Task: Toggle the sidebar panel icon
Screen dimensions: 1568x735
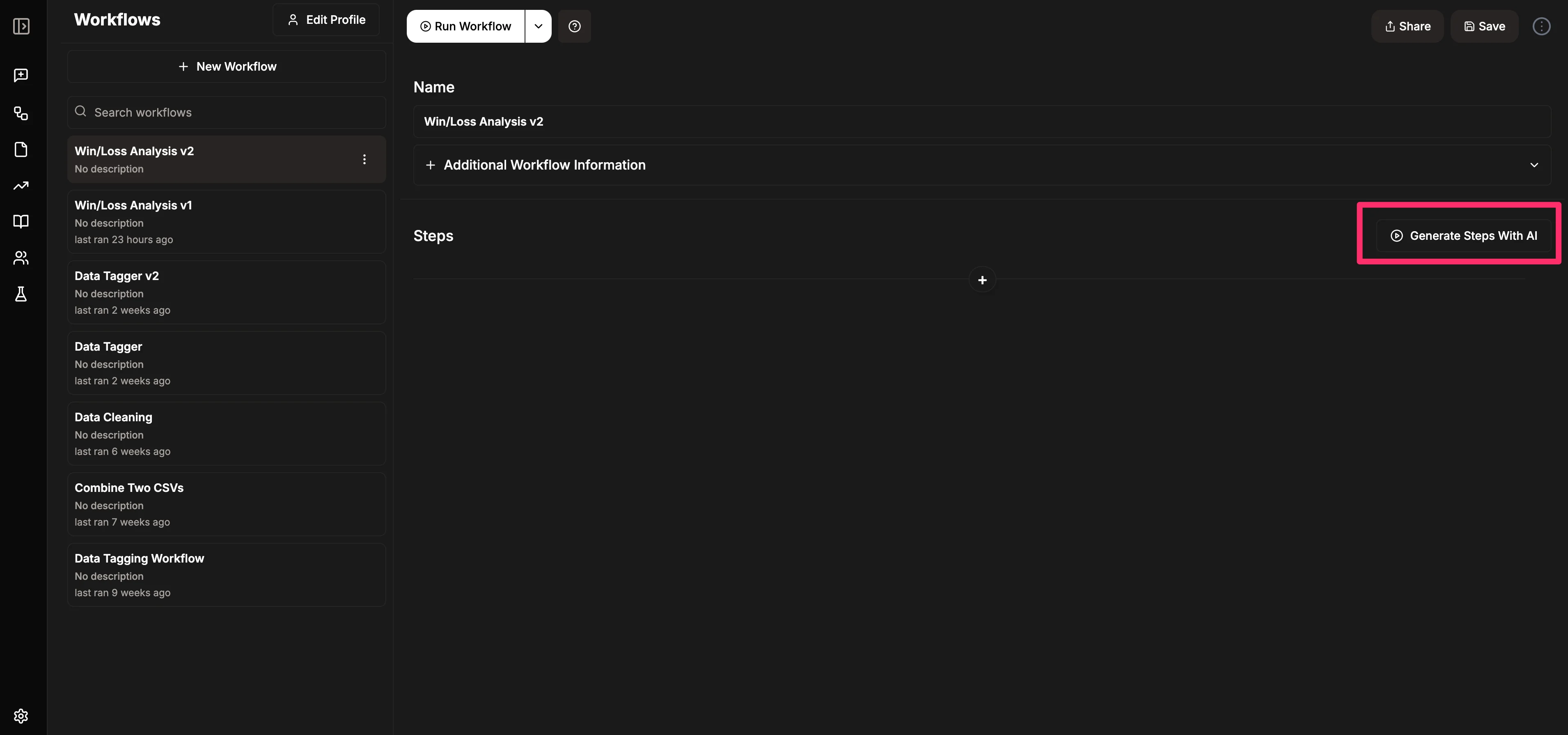Action: coord(21,26)
